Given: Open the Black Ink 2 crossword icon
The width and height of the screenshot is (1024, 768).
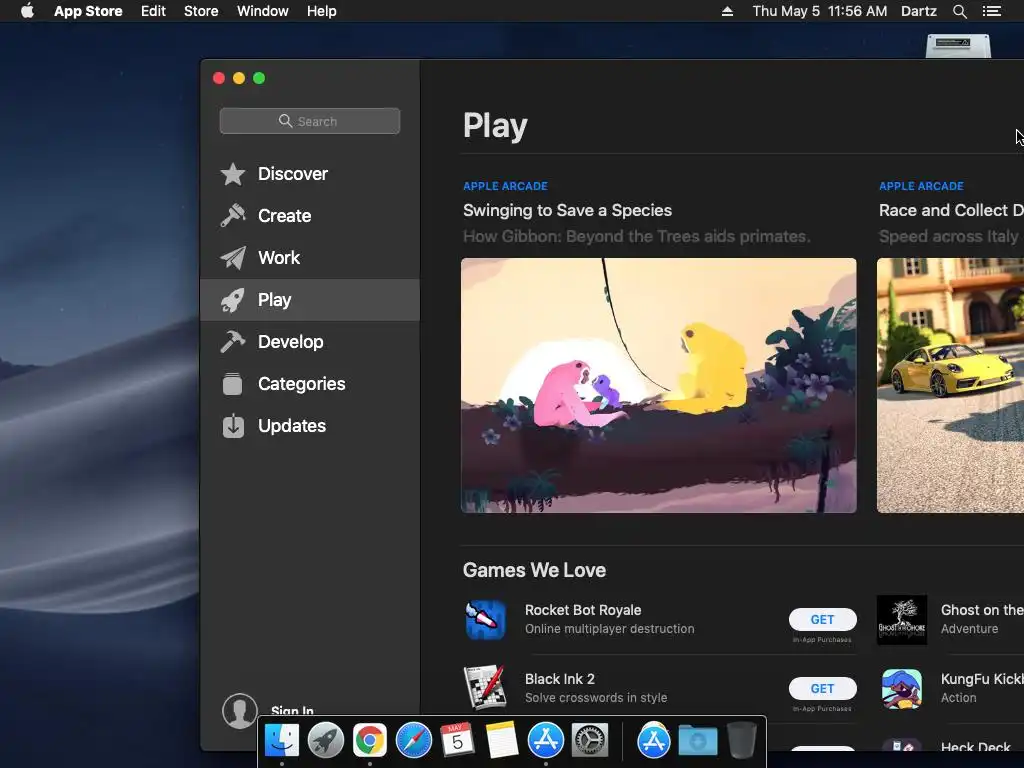Looking at the screenshot, I should click(x=485, y=688).
